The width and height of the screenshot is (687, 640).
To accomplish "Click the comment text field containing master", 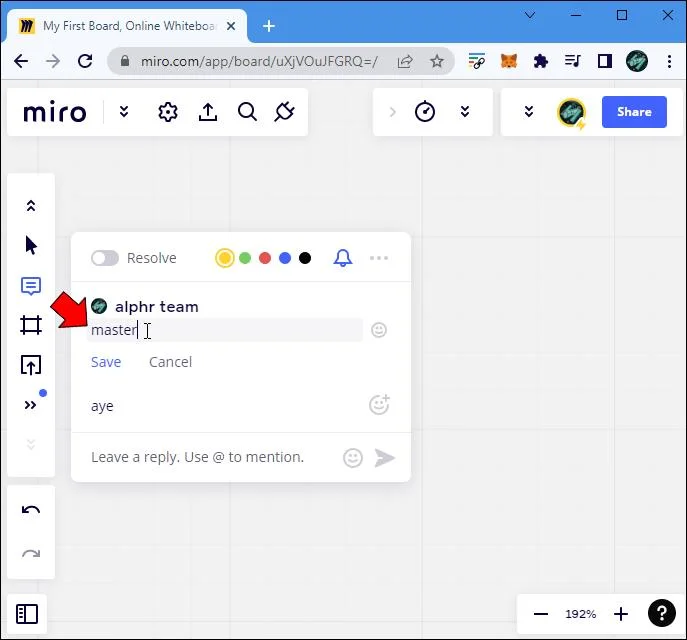I will [225, 330].
